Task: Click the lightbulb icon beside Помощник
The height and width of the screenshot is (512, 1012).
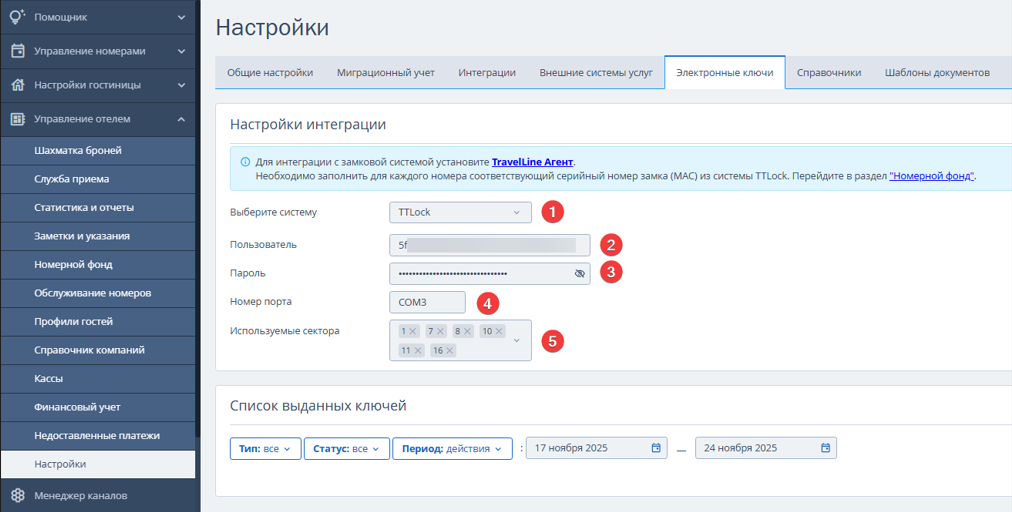Action: 17,17
